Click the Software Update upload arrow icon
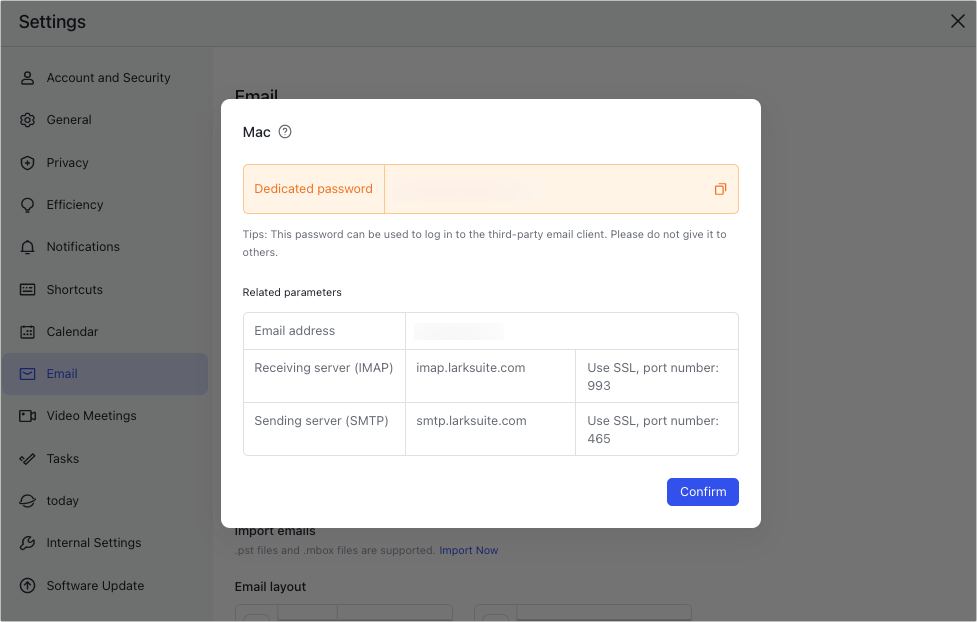 (x=29, y=585)
